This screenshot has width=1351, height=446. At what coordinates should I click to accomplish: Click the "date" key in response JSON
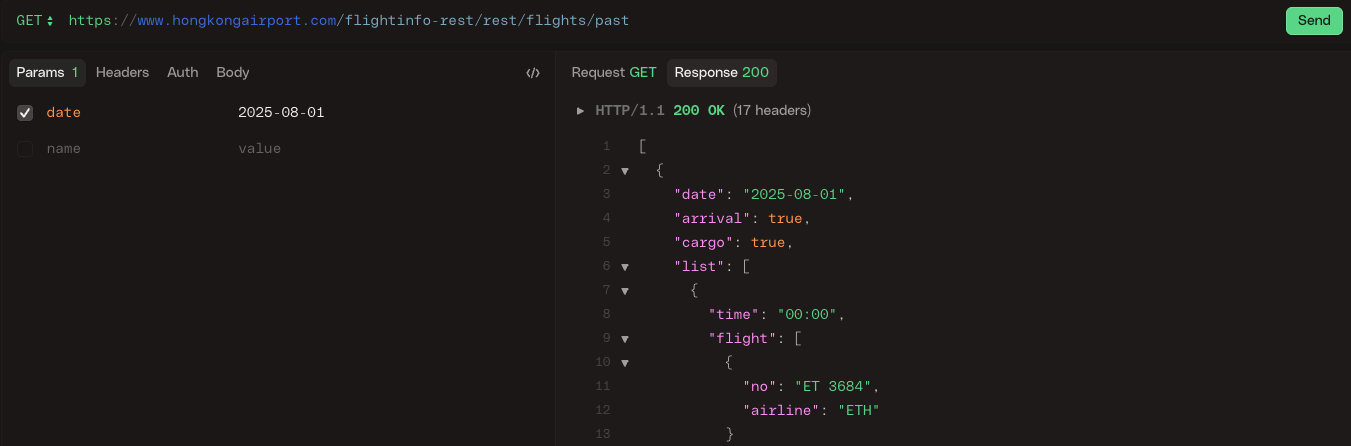[x=700, y=195]
